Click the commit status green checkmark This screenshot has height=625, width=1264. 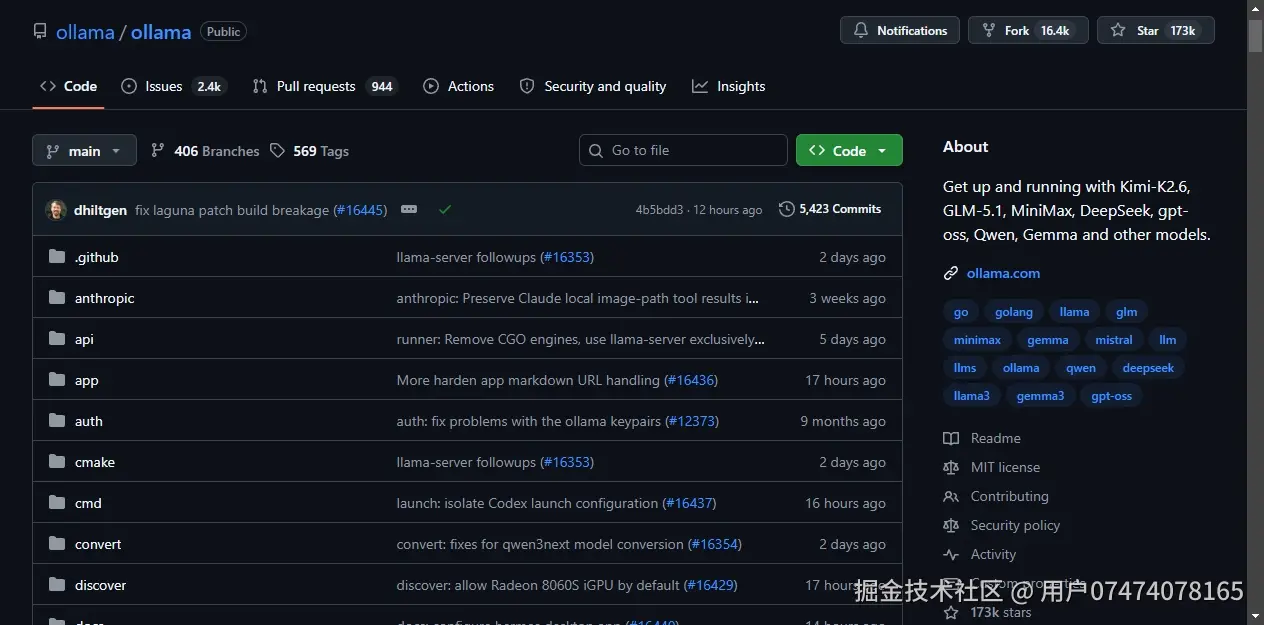445,210
